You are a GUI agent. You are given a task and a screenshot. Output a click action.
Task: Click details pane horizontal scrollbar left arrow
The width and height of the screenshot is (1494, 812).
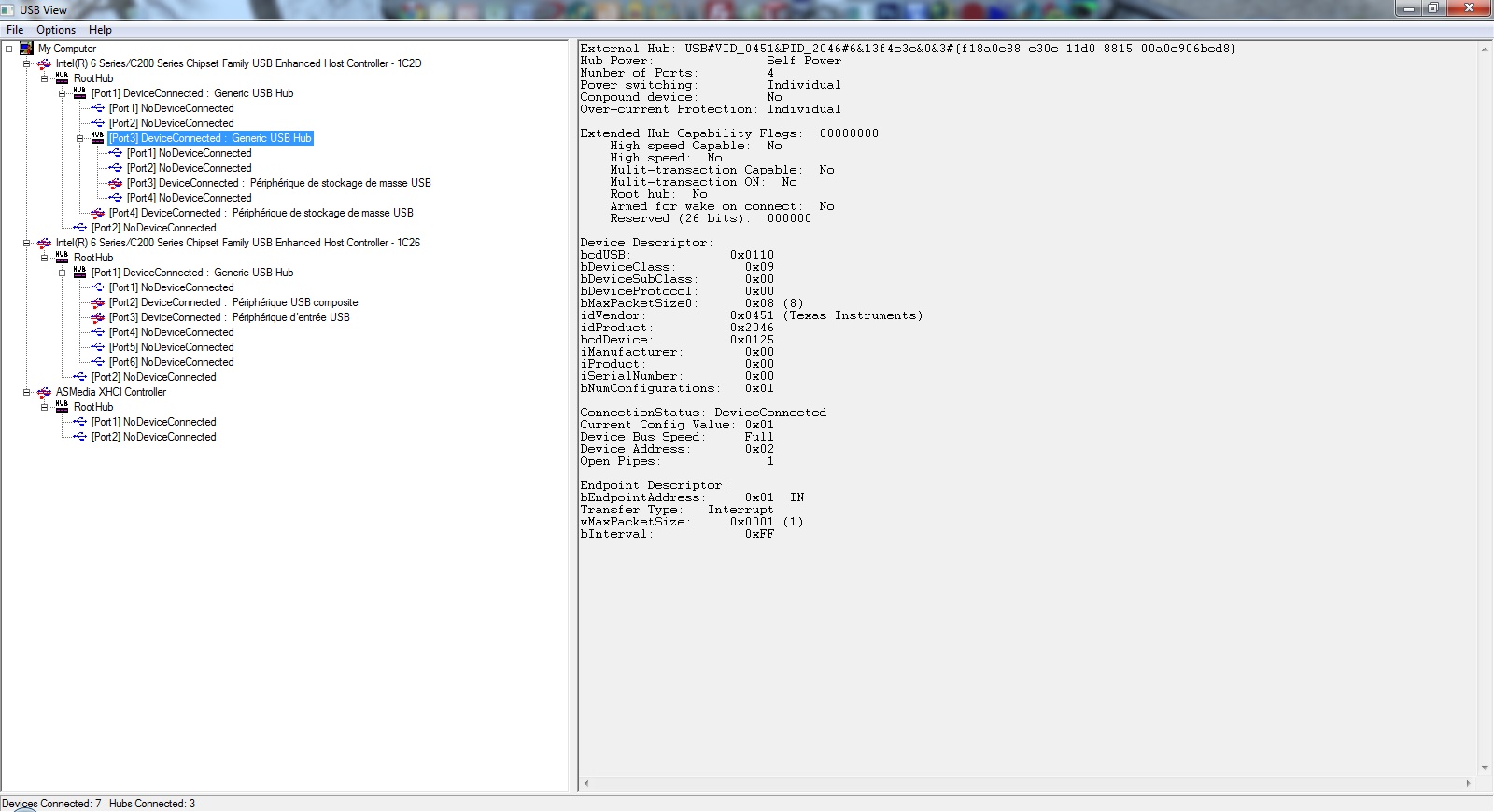(586, 784)
